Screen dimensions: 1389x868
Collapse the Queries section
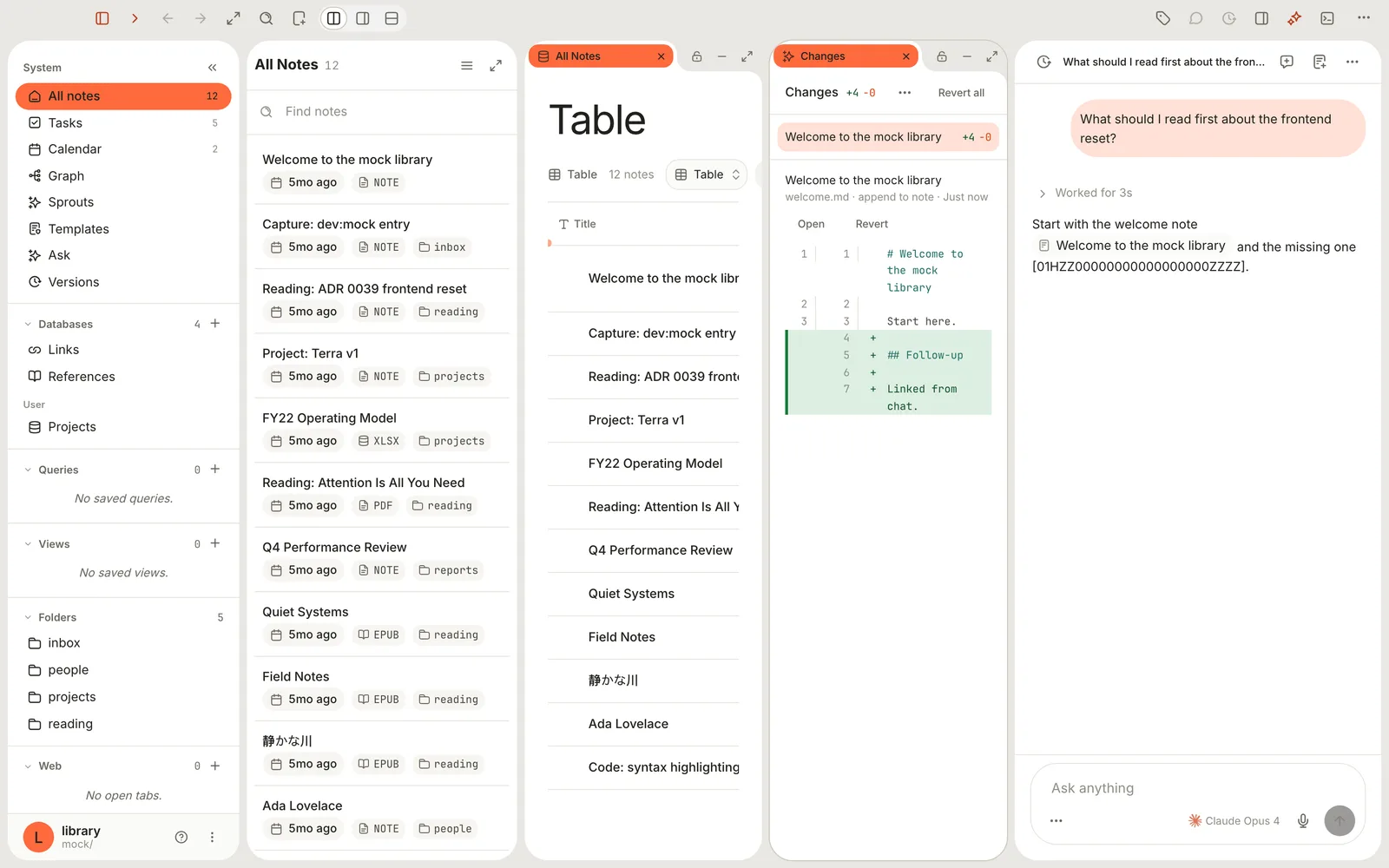pyautogui.click(x=28, y=470)
